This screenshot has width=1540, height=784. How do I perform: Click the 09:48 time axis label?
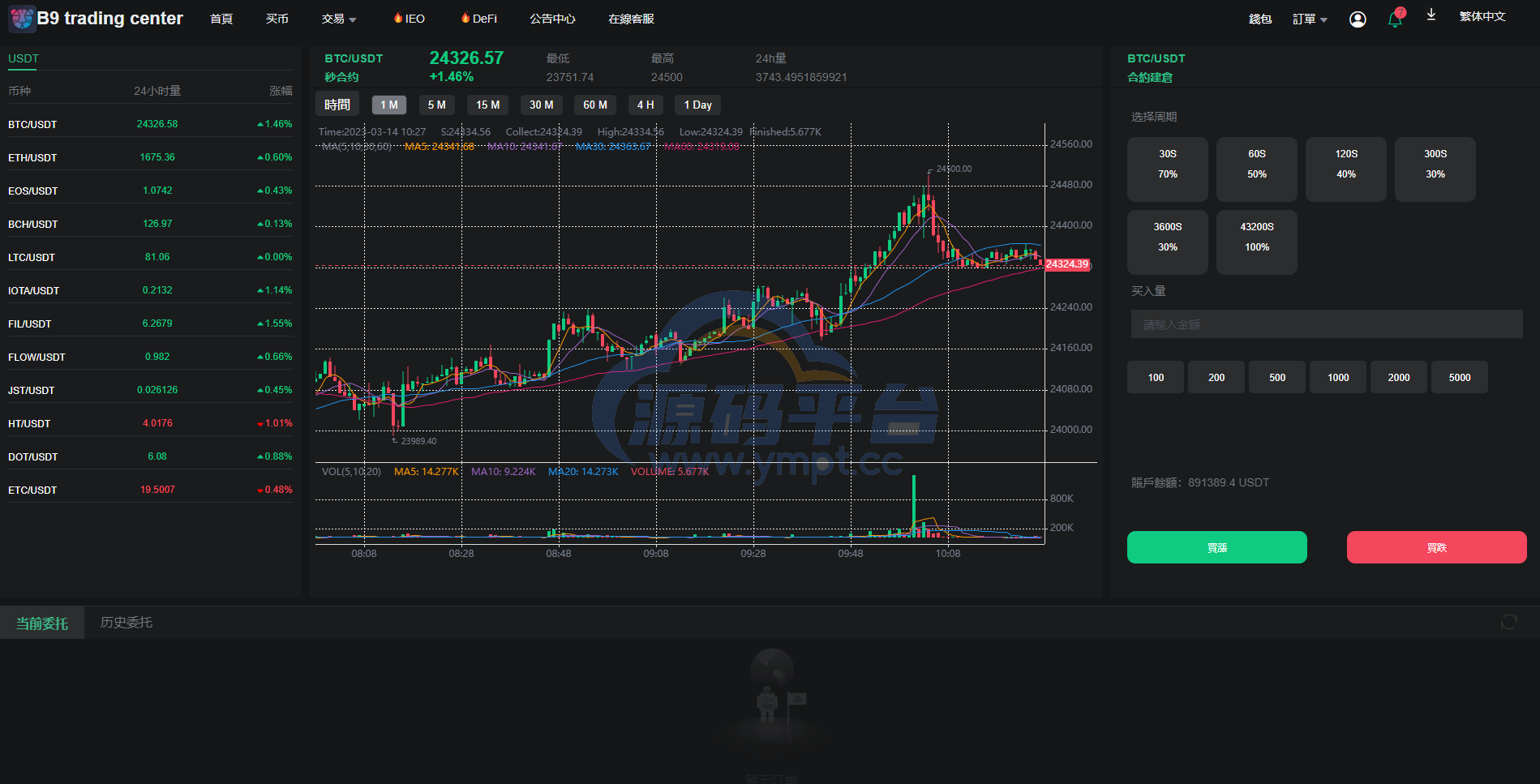point(851,554)
